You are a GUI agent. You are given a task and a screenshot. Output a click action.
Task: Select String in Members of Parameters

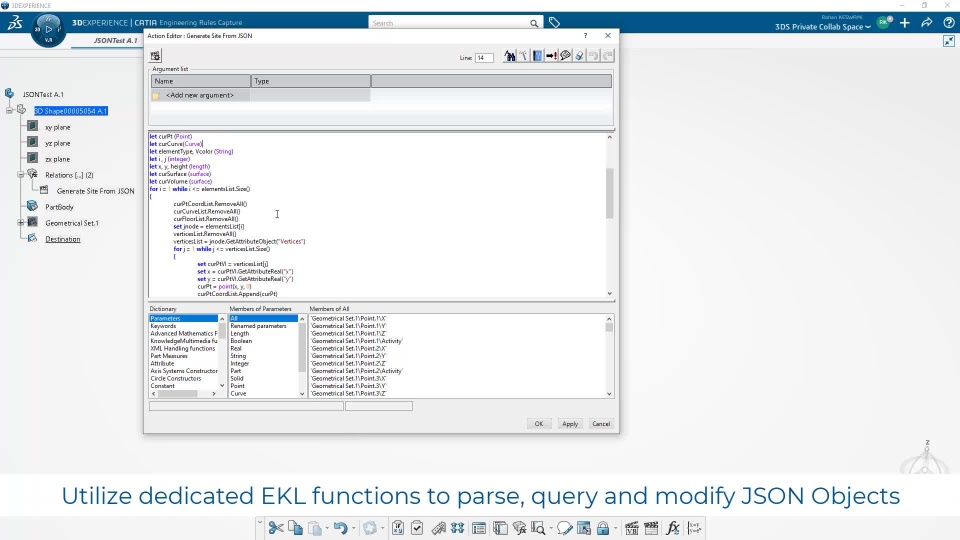238,356
